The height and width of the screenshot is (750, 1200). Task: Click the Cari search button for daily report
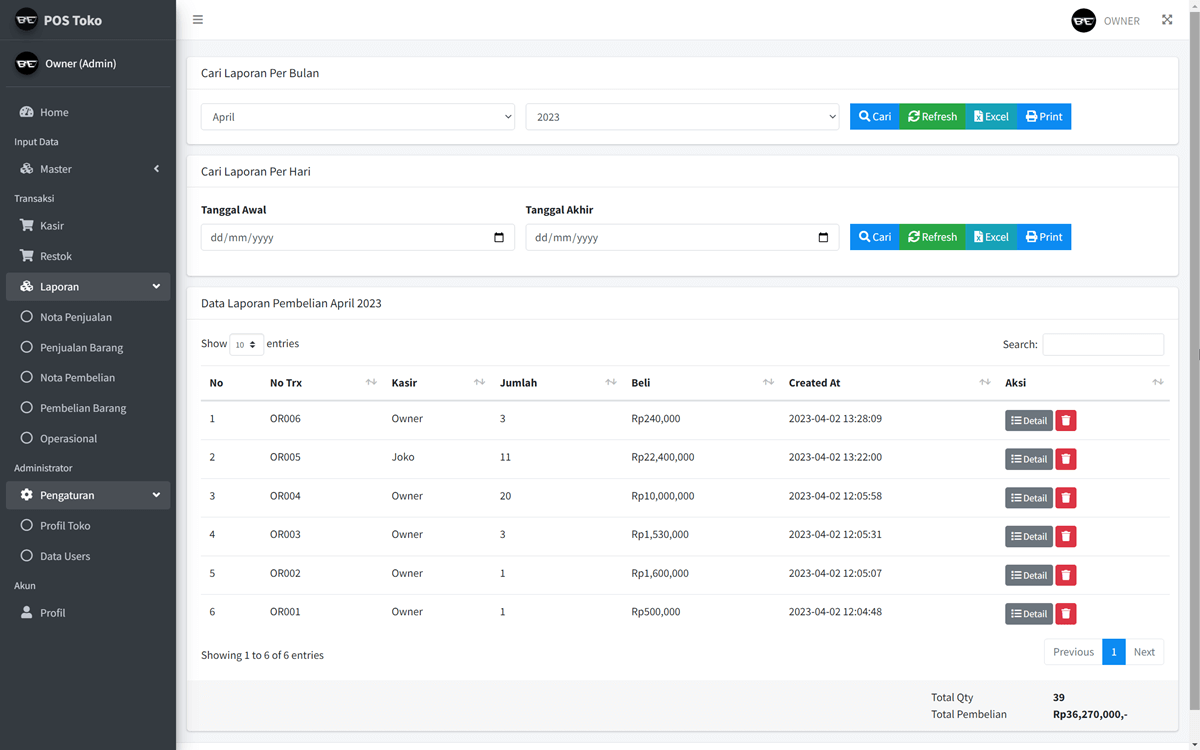875,236
